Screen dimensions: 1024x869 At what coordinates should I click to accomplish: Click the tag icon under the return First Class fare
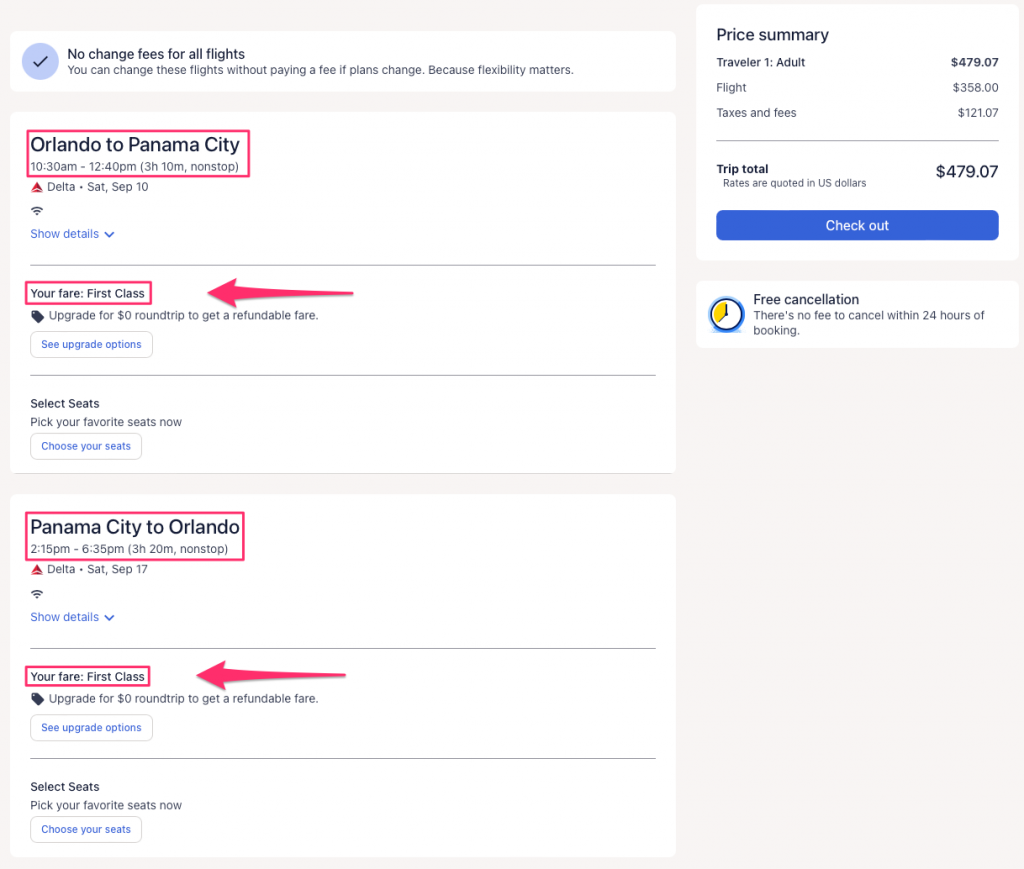point(38,699)
